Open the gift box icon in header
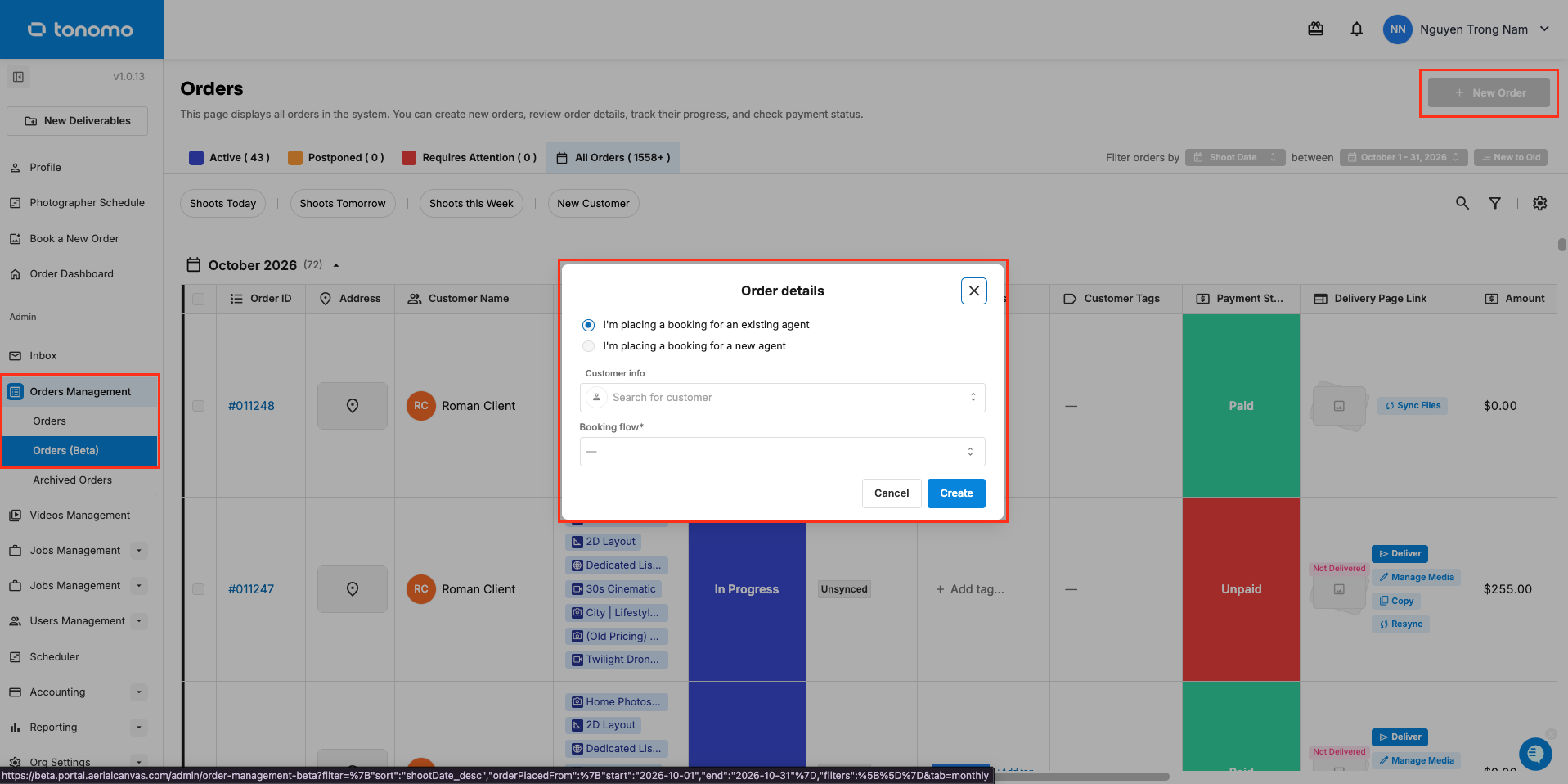The height and width of the screenshot is (784, 1568). 1315,29
